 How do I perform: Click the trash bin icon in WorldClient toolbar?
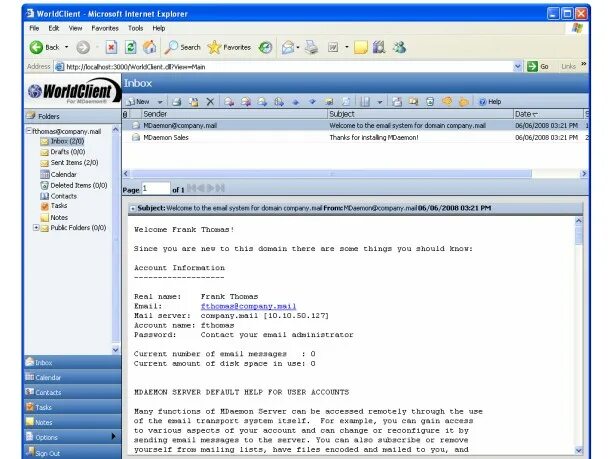tap(430, 102)
